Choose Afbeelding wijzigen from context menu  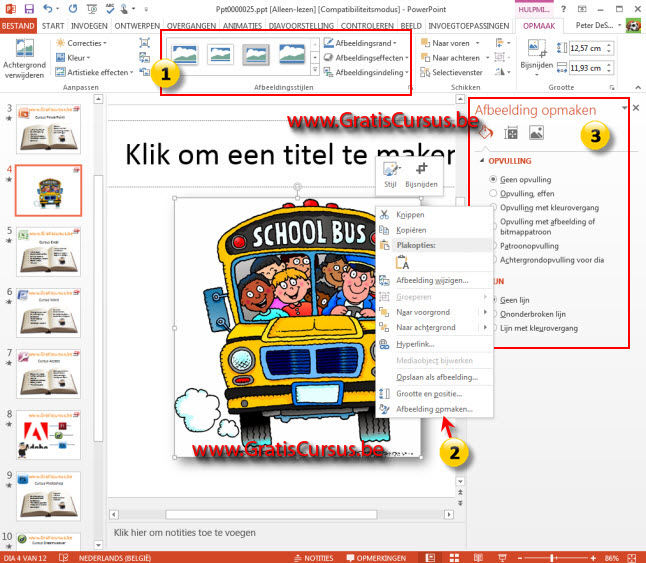434,280
